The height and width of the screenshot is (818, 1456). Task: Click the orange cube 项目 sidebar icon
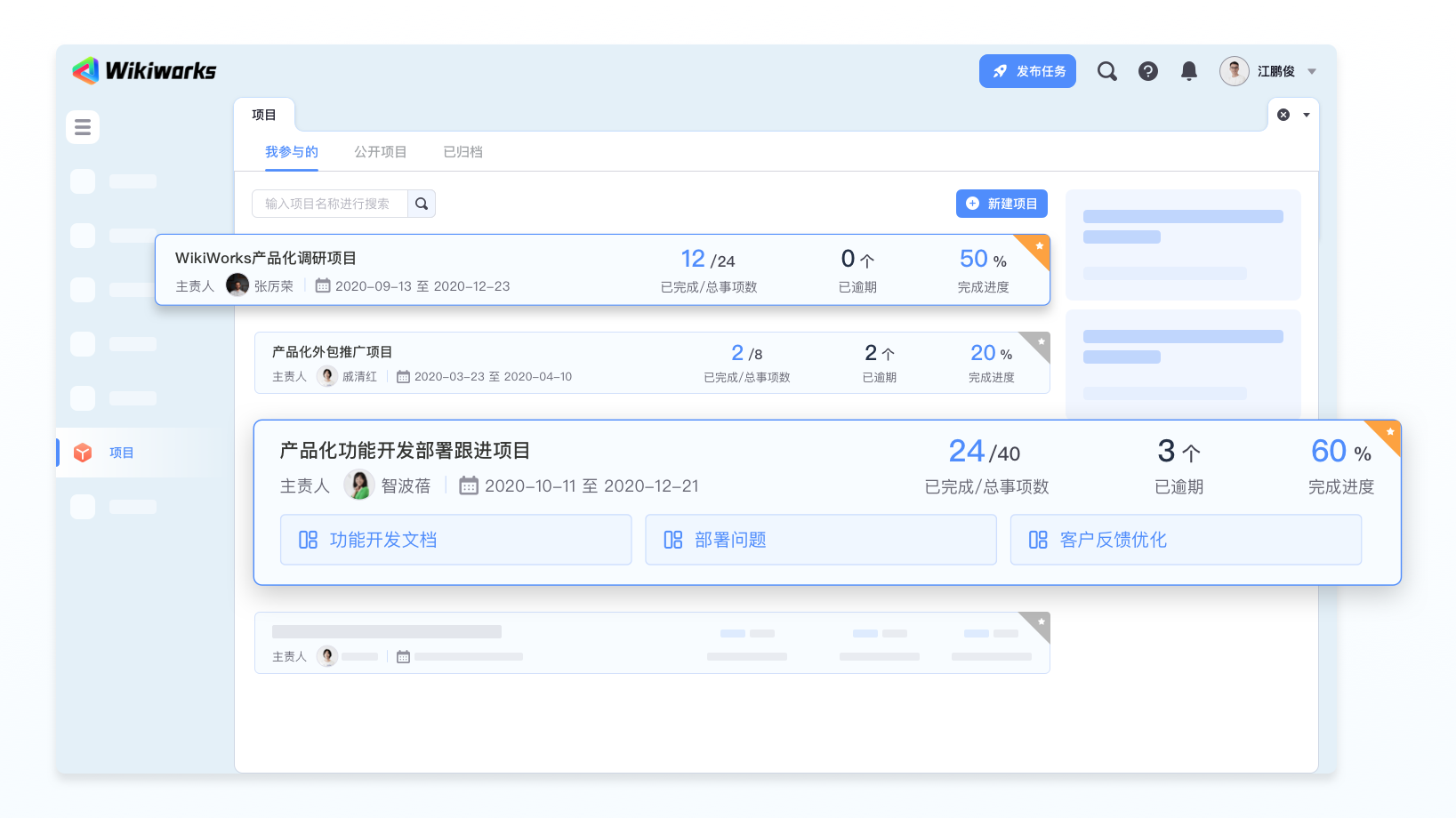pyautogui.click(x=83, y=453)
